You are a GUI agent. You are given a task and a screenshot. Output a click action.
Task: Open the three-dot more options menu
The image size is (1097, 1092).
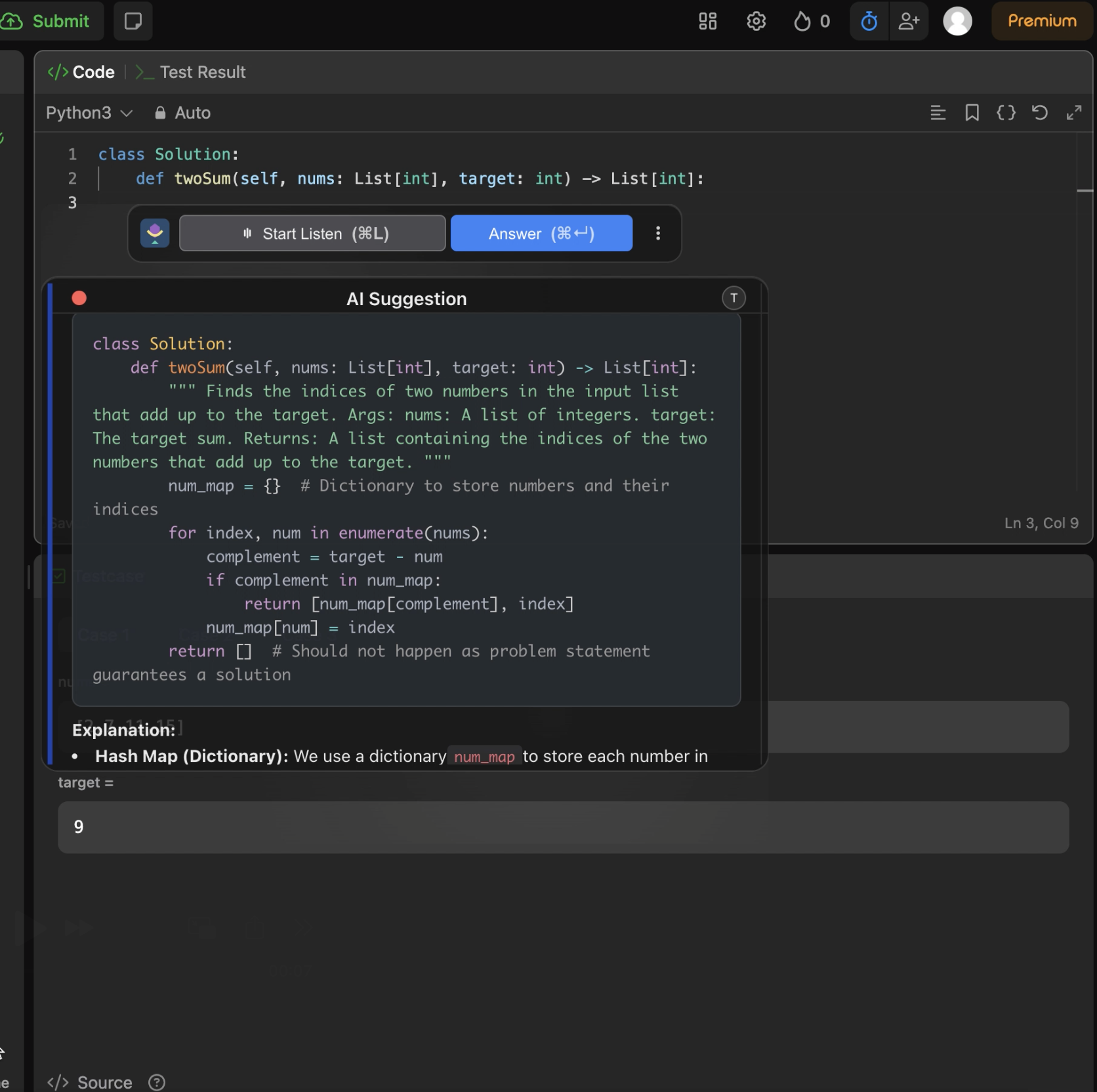pos(657,234)
